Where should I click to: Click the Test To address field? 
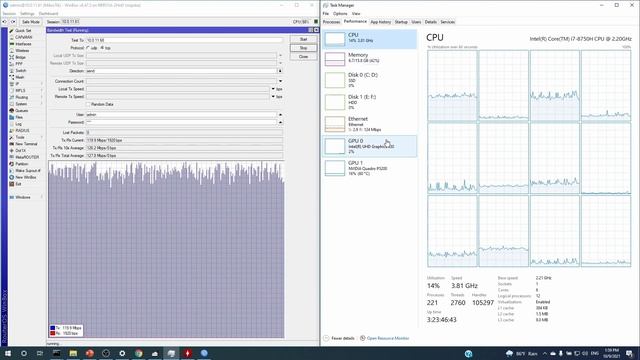point(184,40)
